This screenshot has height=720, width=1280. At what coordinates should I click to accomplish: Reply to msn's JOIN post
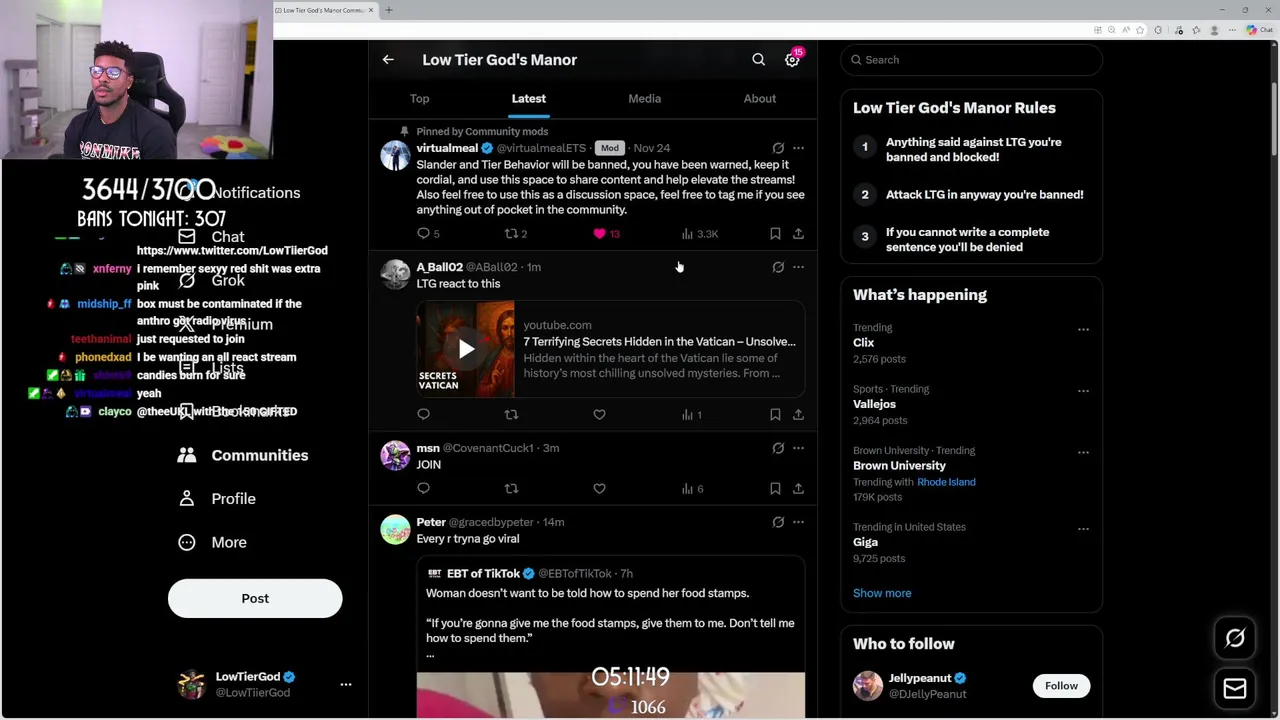click(423, 489)
